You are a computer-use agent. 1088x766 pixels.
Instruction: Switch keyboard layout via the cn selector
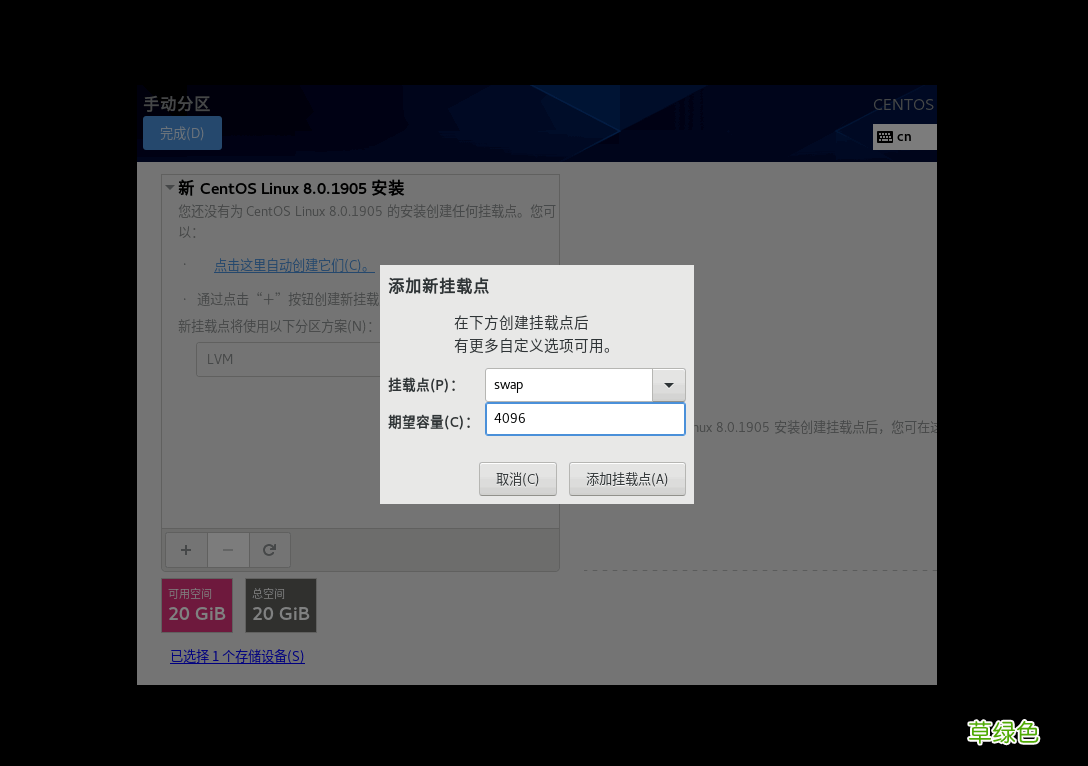[x=905, y=136]
